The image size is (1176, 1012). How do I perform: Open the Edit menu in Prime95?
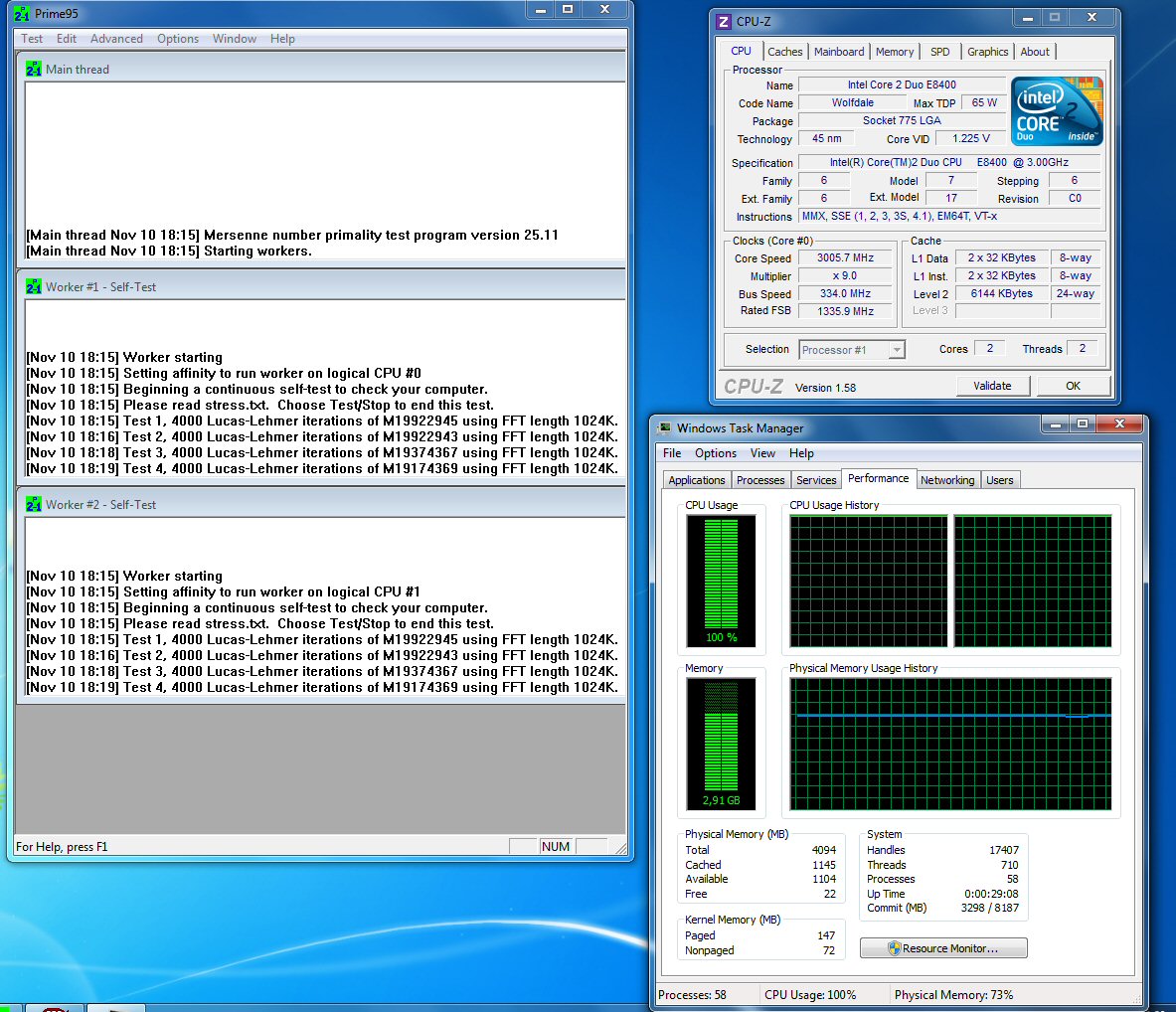66,38
